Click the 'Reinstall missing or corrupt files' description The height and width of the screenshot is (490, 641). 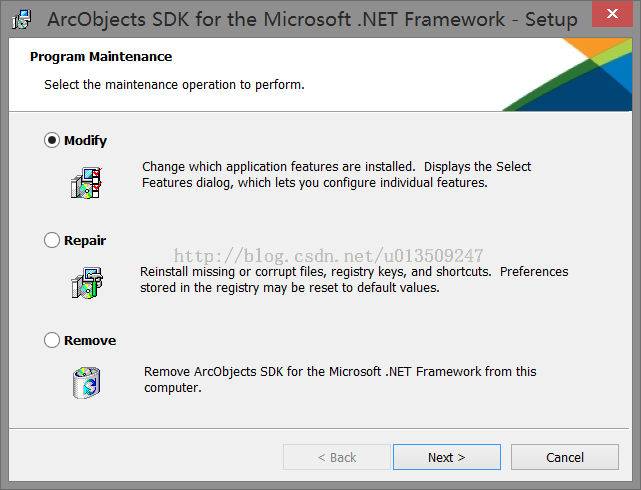coord(354,280)
